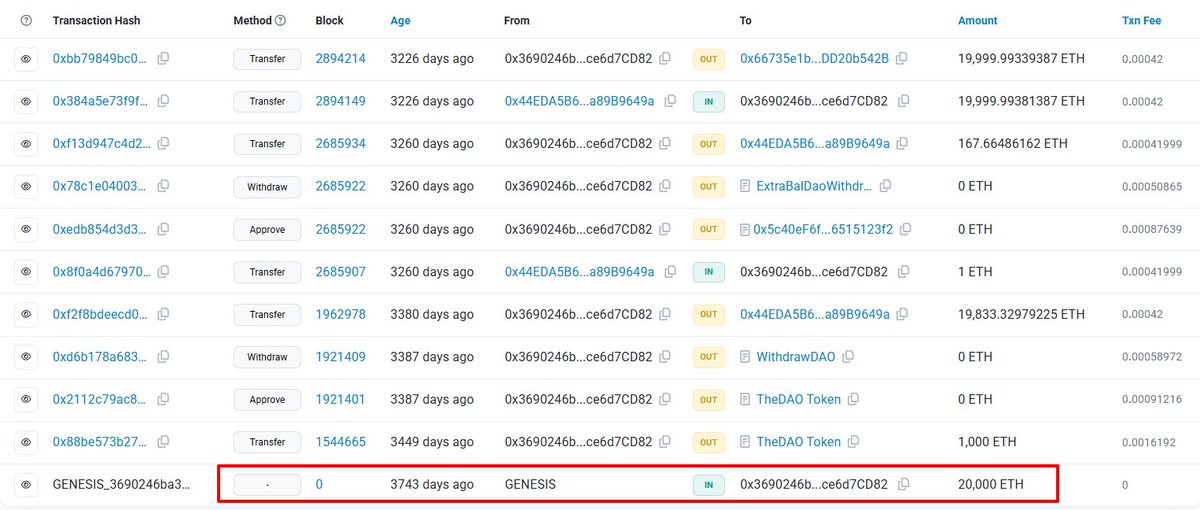
Task: Open block 2685934
Action: 340,144
